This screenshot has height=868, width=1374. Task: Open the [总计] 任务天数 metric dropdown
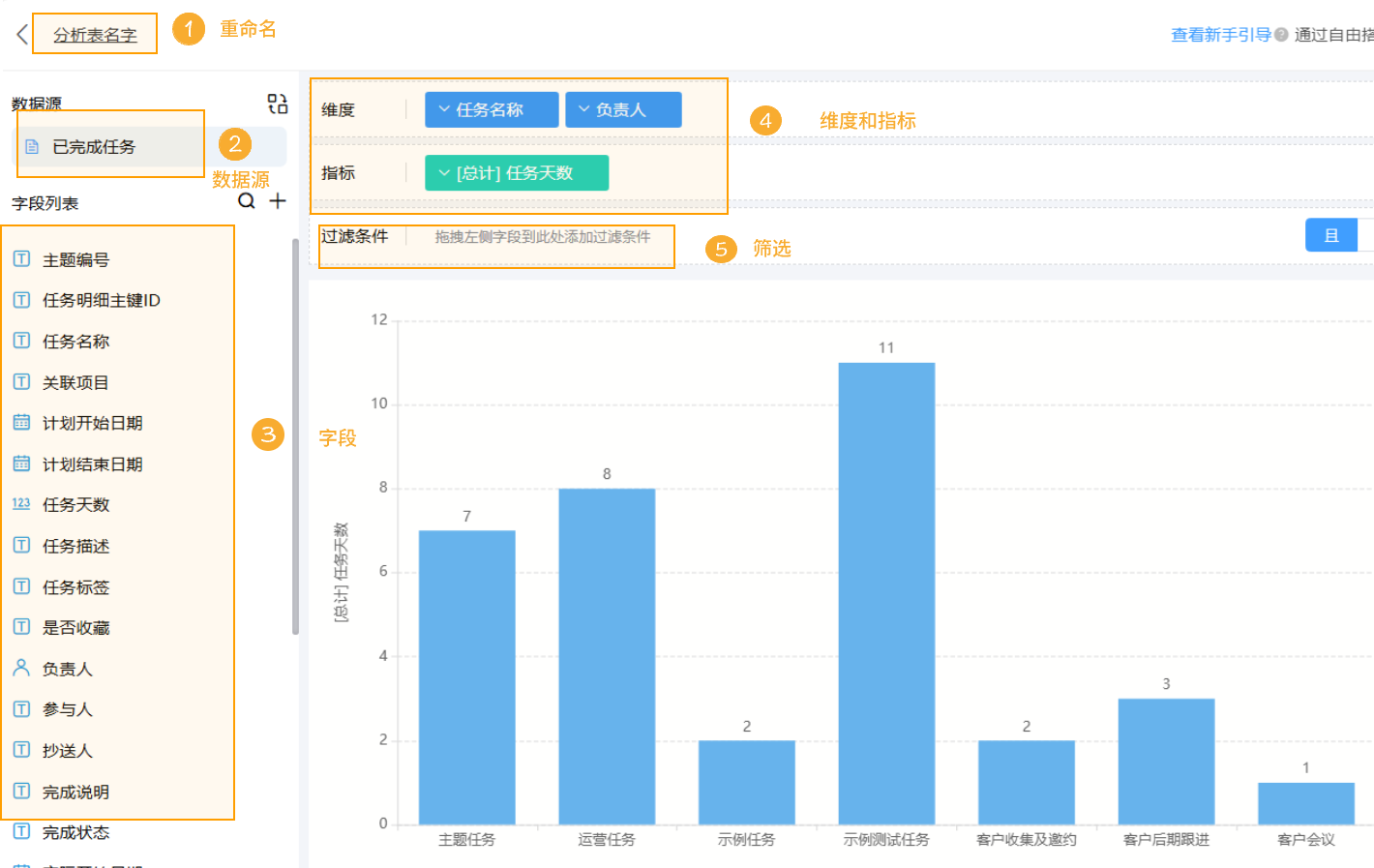coord(517,172)
